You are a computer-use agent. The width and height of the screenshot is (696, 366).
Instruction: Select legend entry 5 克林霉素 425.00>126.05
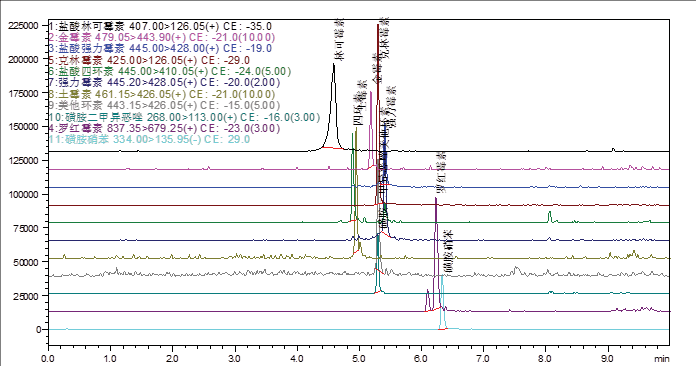pyautogui.click(x=149, y=60)
